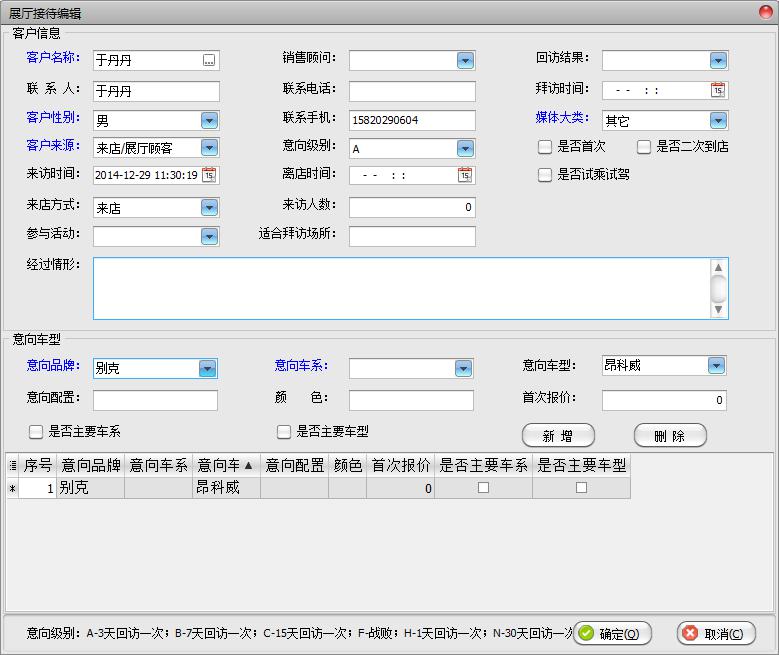Click scroll up arrow in 经过情形 box
The width and height of the screenshot is (779, 655).
click(x=718, y=267)
